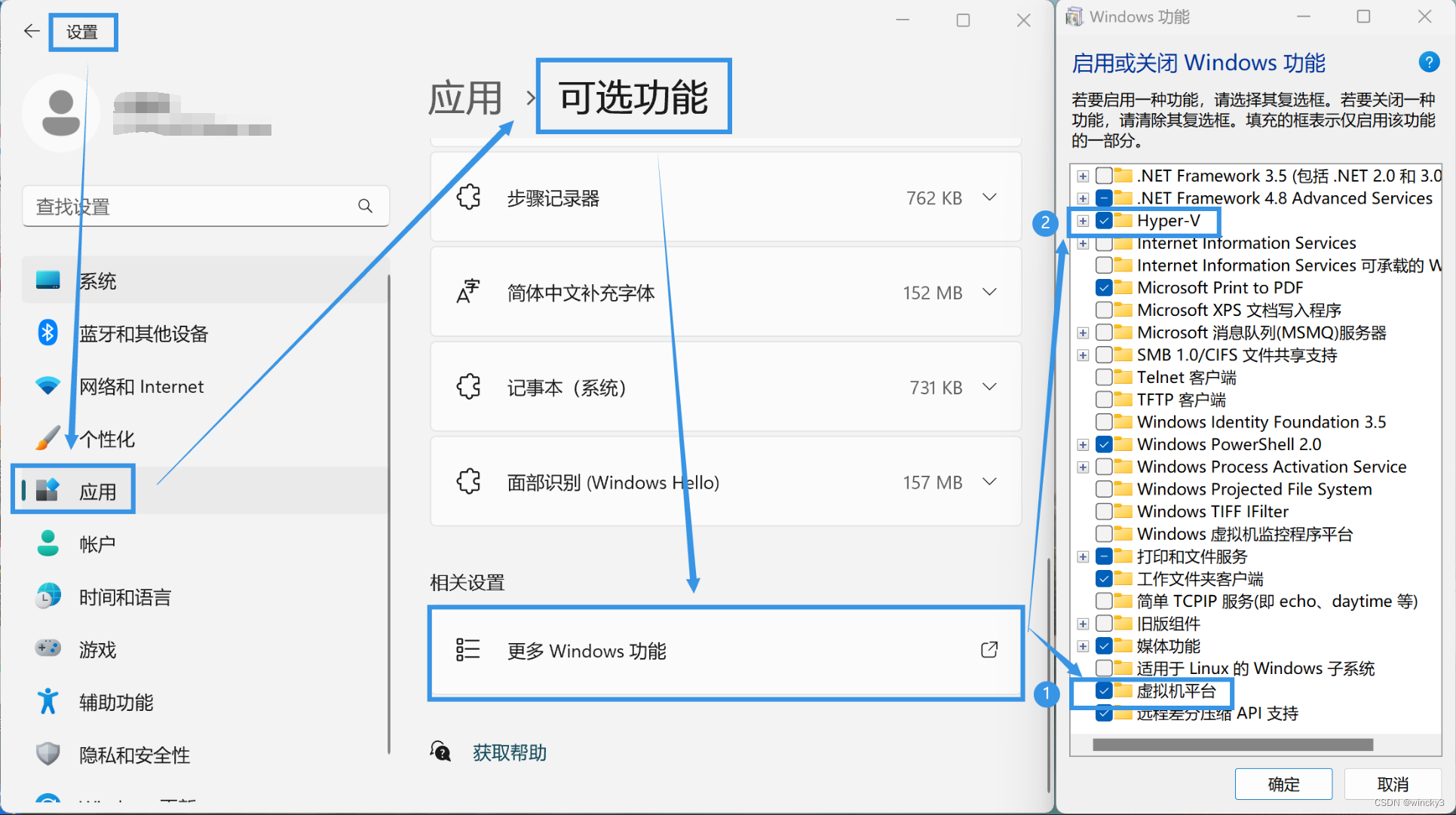Click external link icon for 更多 Windows 功能
Image resolution: width=1456 pixels, height=815 pixels.
pyautogui.click(x=989, y=650)
